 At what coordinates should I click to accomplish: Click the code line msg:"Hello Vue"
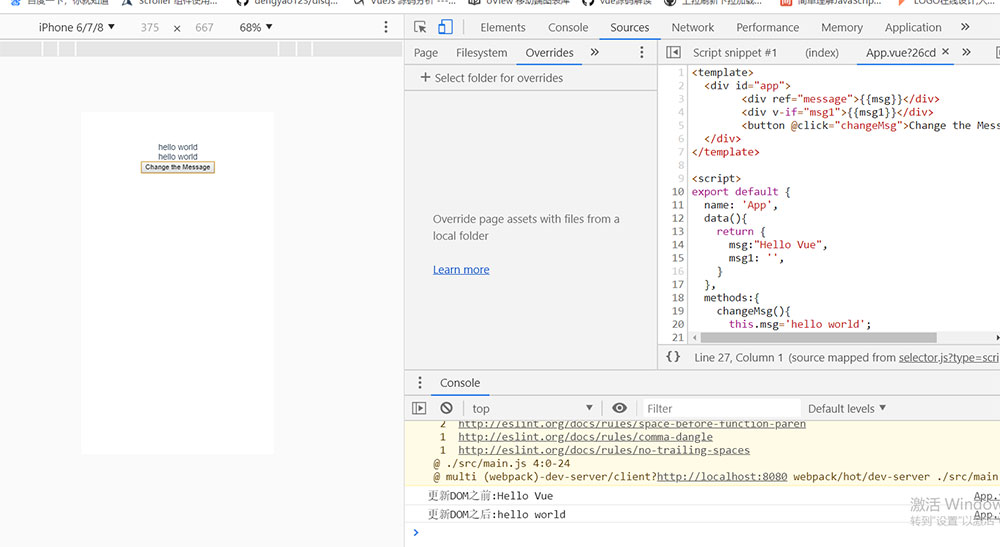(778, 244)
